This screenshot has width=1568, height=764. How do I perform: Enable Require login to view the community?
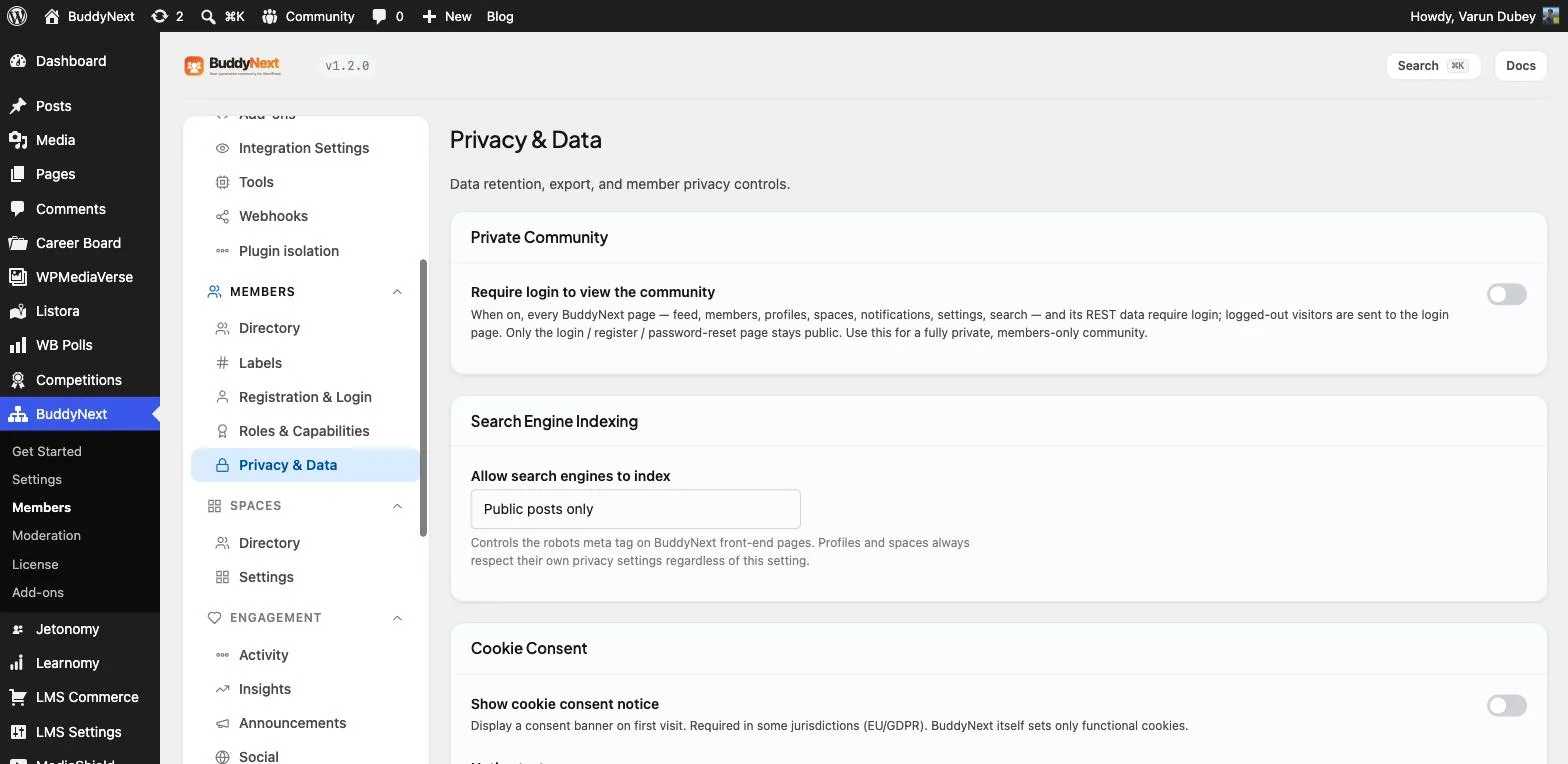pyautogui.click(x=1506, y=294)
